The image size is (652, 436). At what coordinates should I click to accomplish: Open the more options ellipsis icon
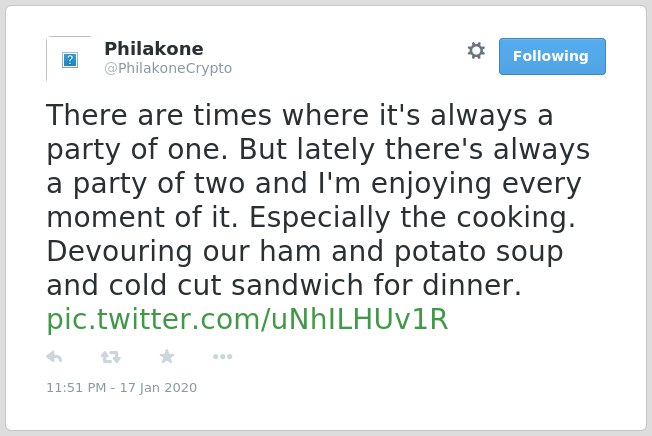tap(222, 356)
